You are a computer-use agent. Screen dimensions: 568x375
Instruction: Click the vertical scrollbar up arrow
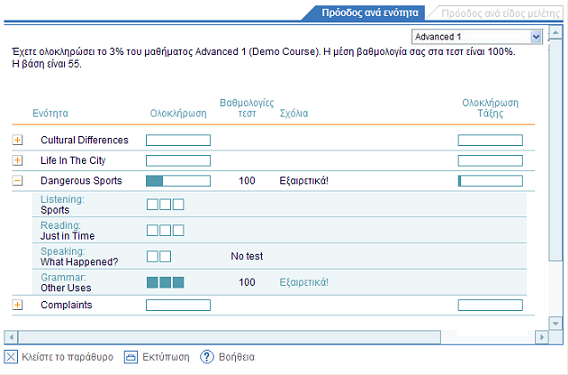point(555,33)
